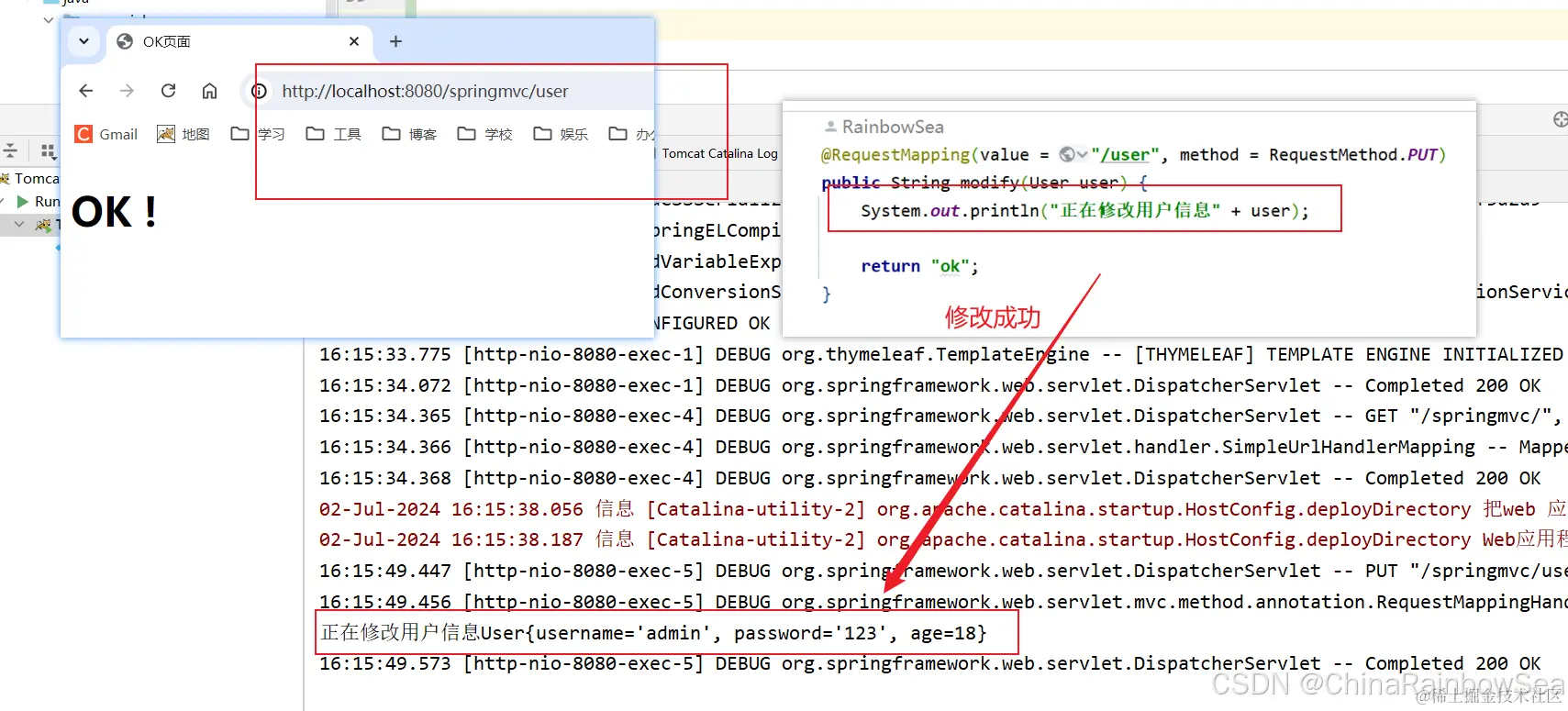Click the return "ok" code line

click(919, 266)
